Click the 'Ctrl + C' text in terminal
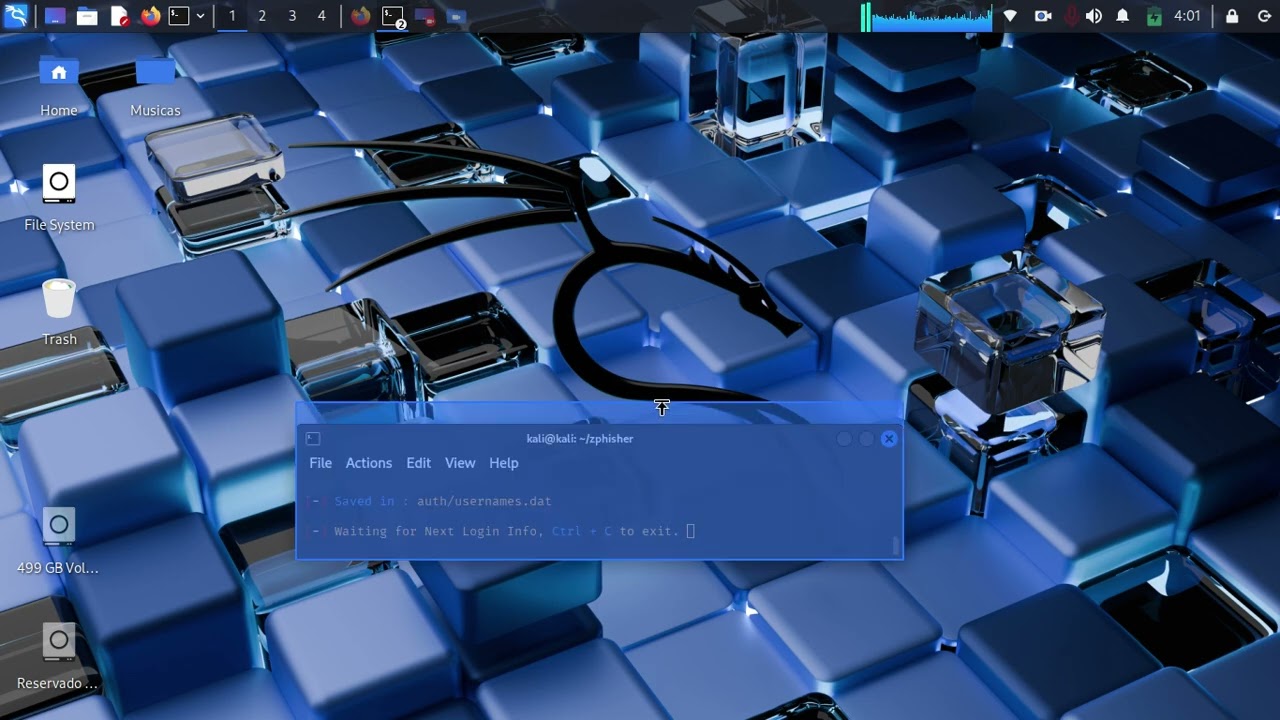 tap(582, 531)
